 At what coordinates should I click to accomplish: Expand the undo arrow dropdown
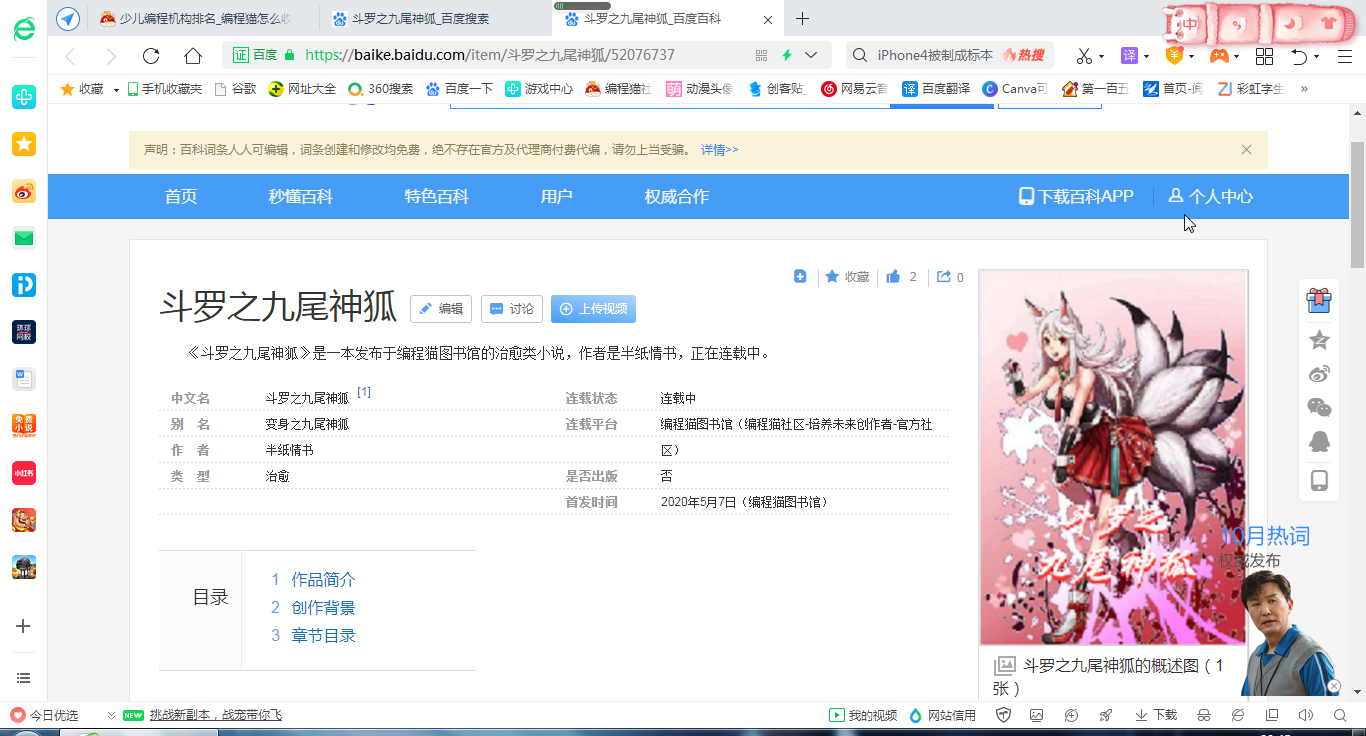1317,57
